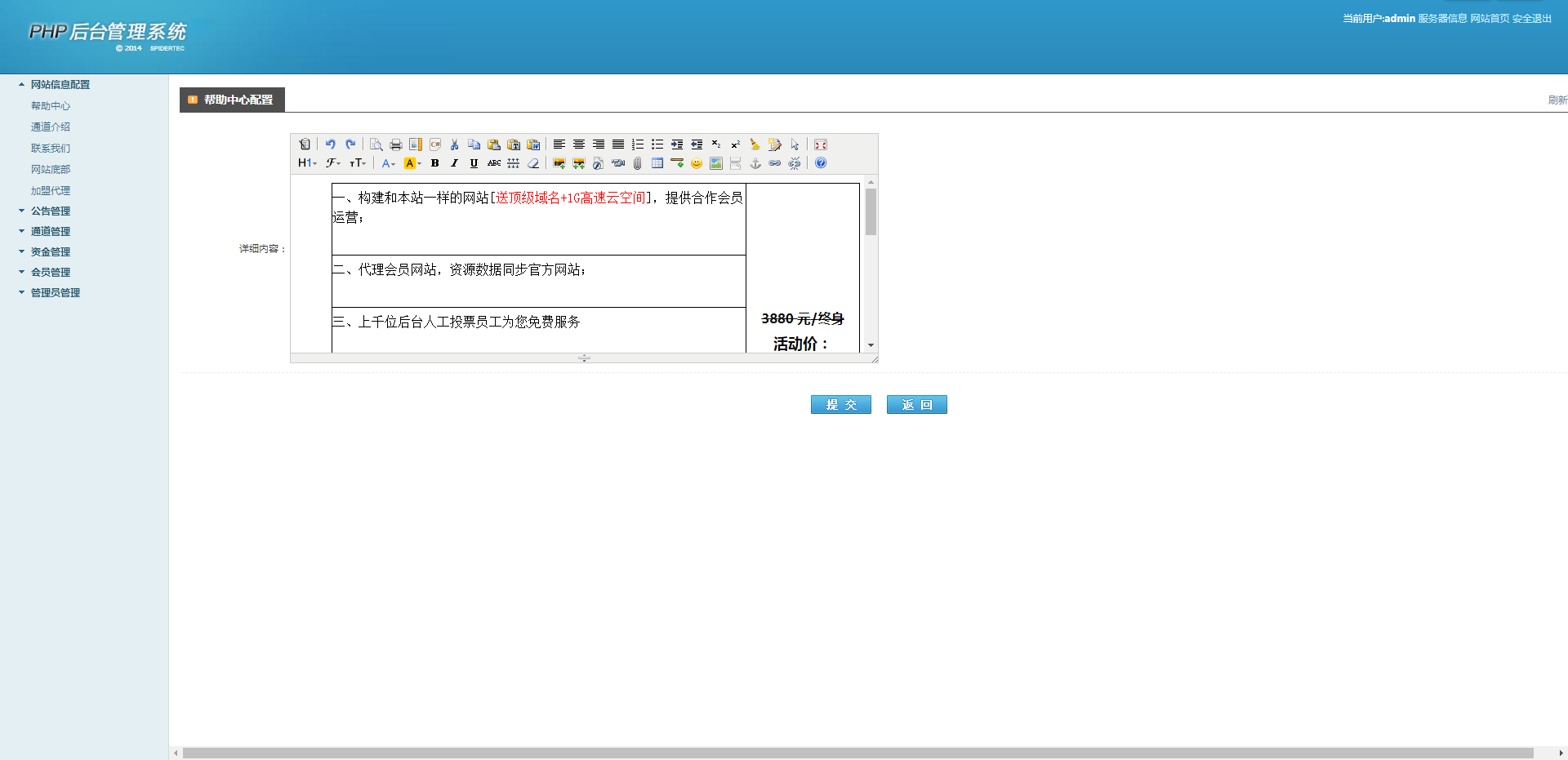Pick a yellow highlight background color

(413, 163)
